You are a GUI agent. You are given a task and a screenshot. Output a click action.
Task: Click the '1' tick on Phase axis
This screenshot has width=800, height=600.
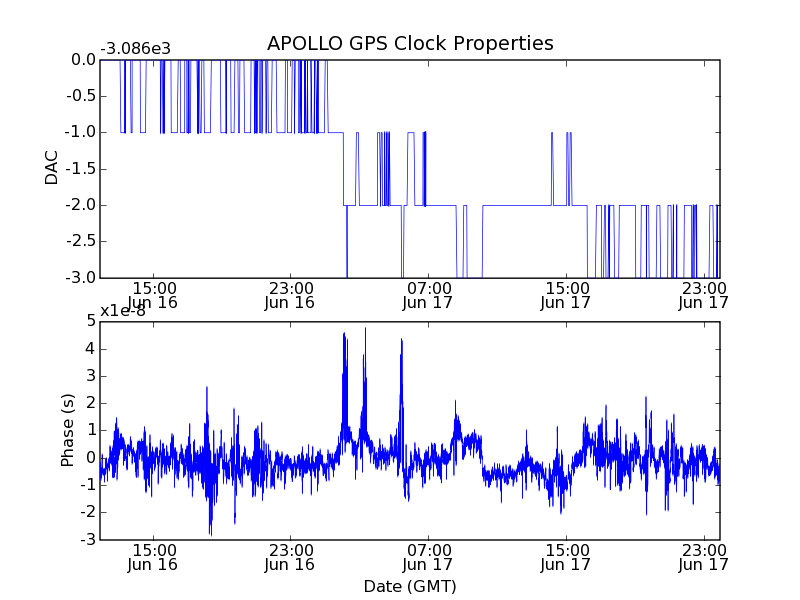[x=91, y=430]
